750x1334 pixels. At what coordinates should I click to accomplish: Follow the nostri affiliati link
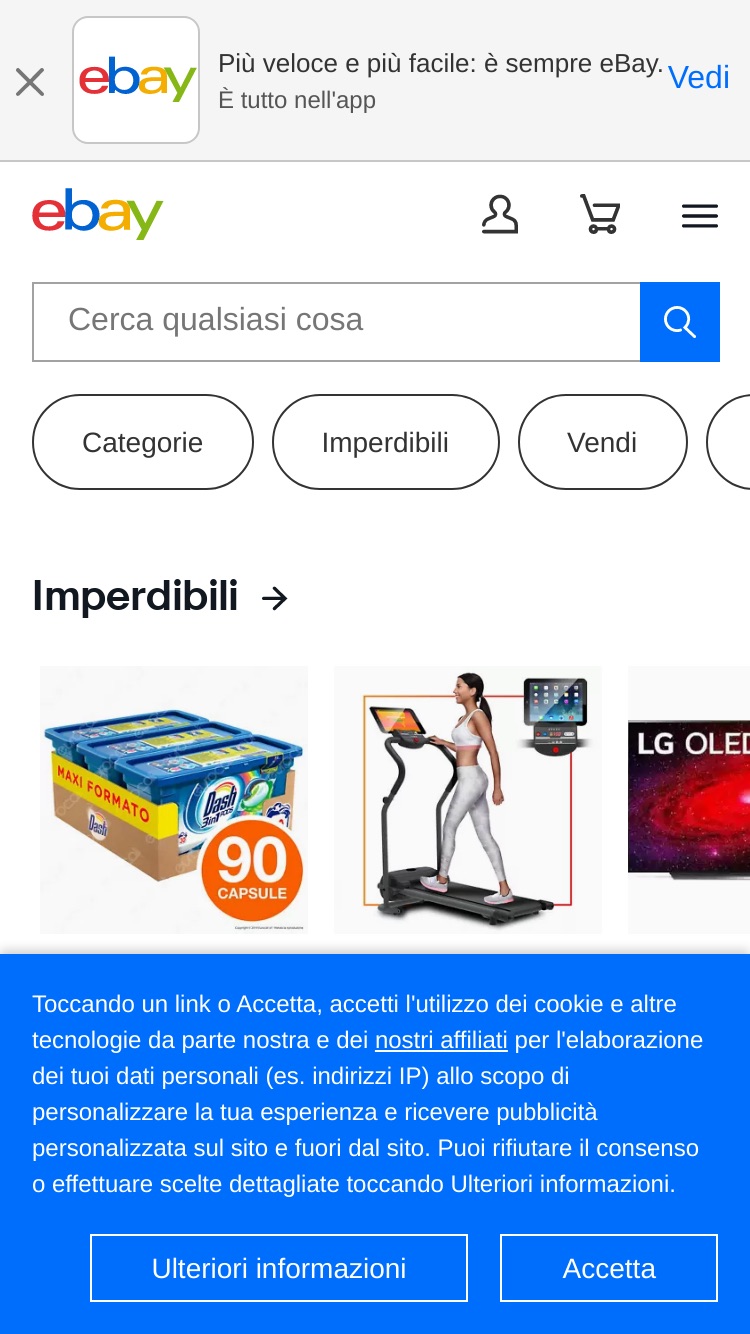(441, 1040)
